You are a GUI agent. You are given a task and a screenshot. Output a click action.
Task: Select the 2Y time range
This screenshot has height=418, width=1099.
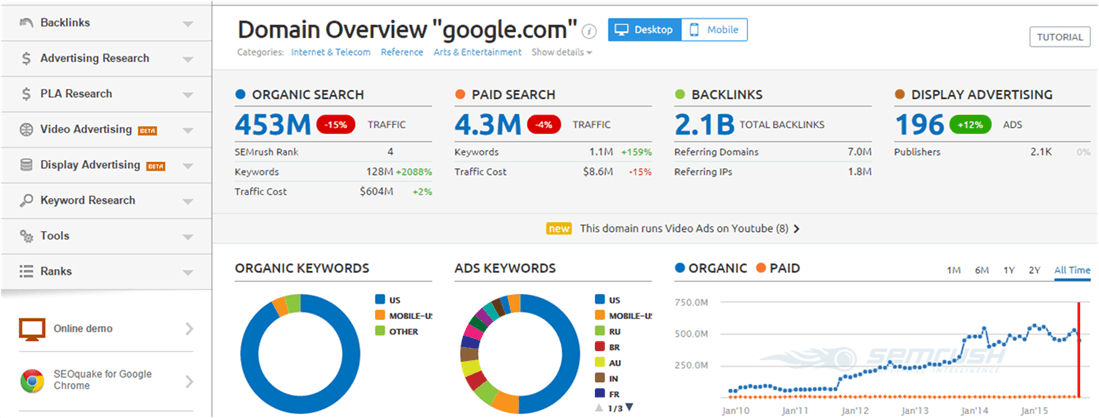point(1035,270)
